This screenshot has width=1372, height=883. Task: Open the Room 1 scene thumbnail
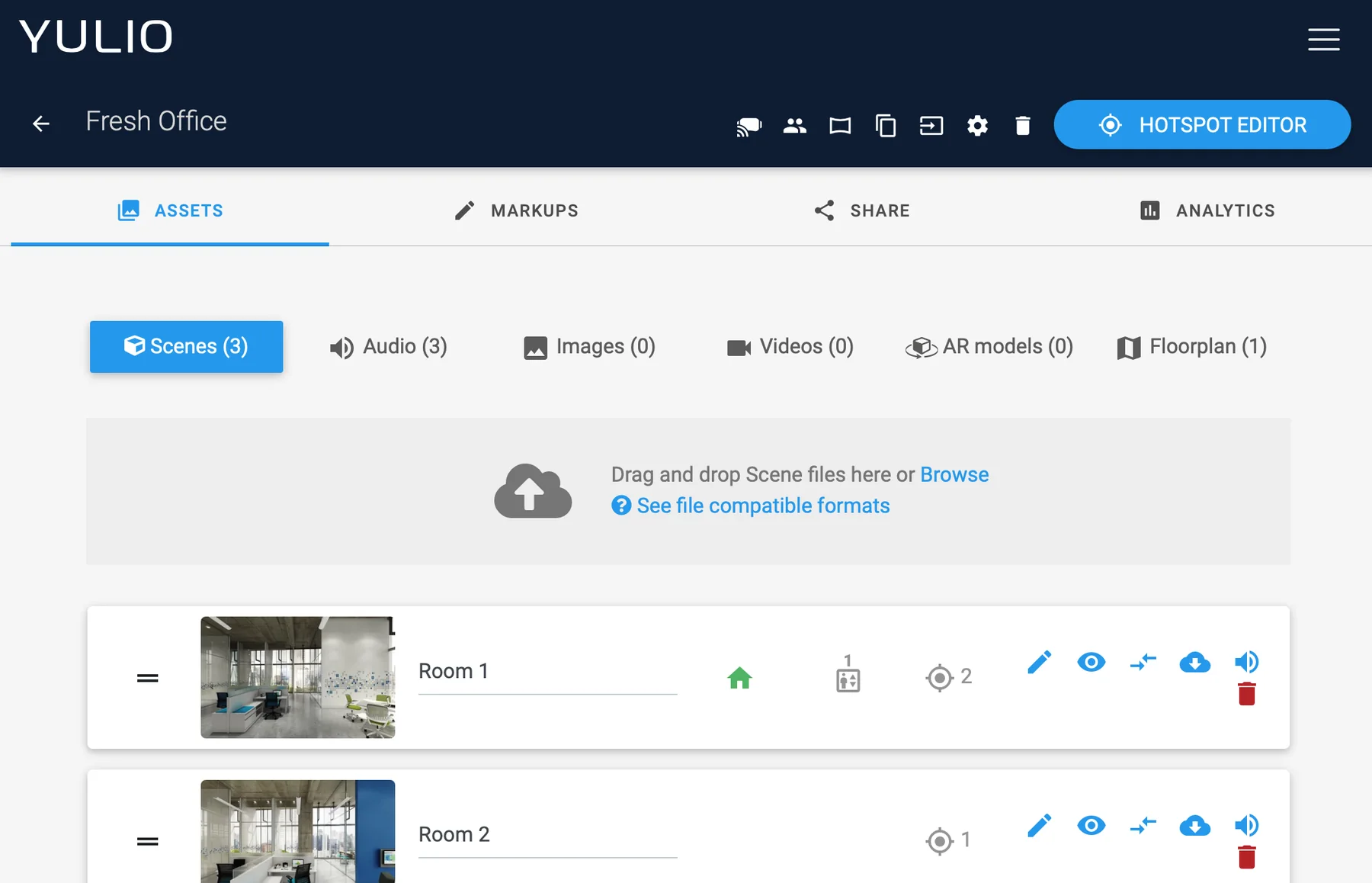click(298, 677)
